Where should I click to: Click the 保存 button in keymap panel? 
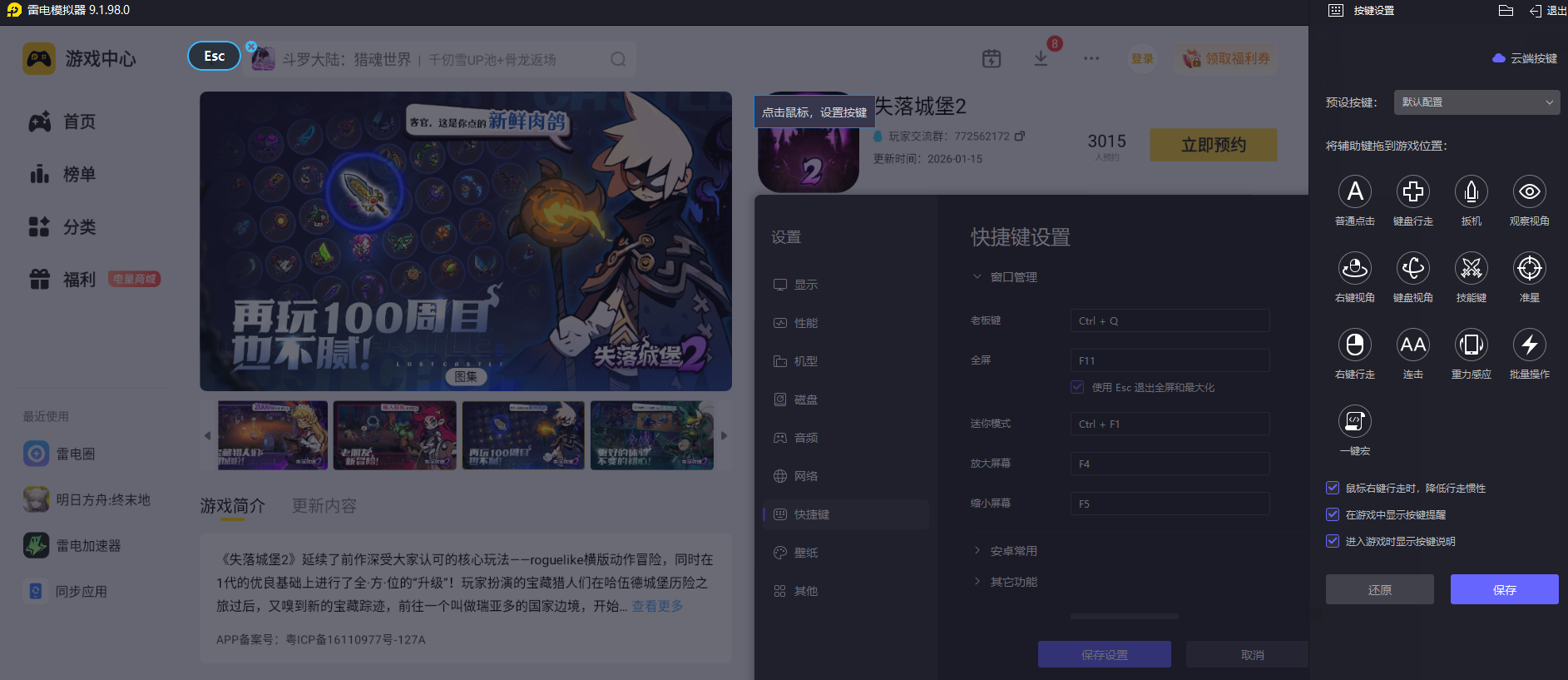click(1505, 589)
